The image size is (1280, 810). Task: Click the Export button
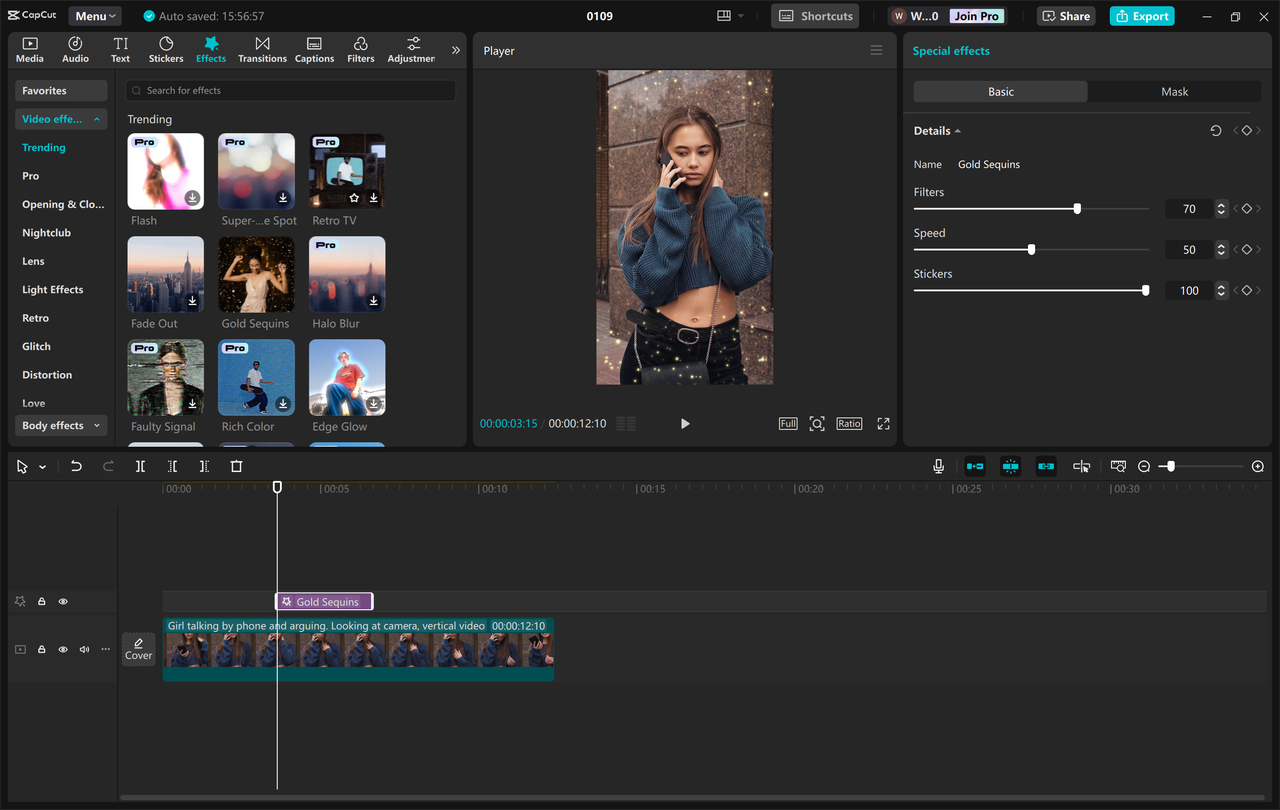coord(1141,16)
